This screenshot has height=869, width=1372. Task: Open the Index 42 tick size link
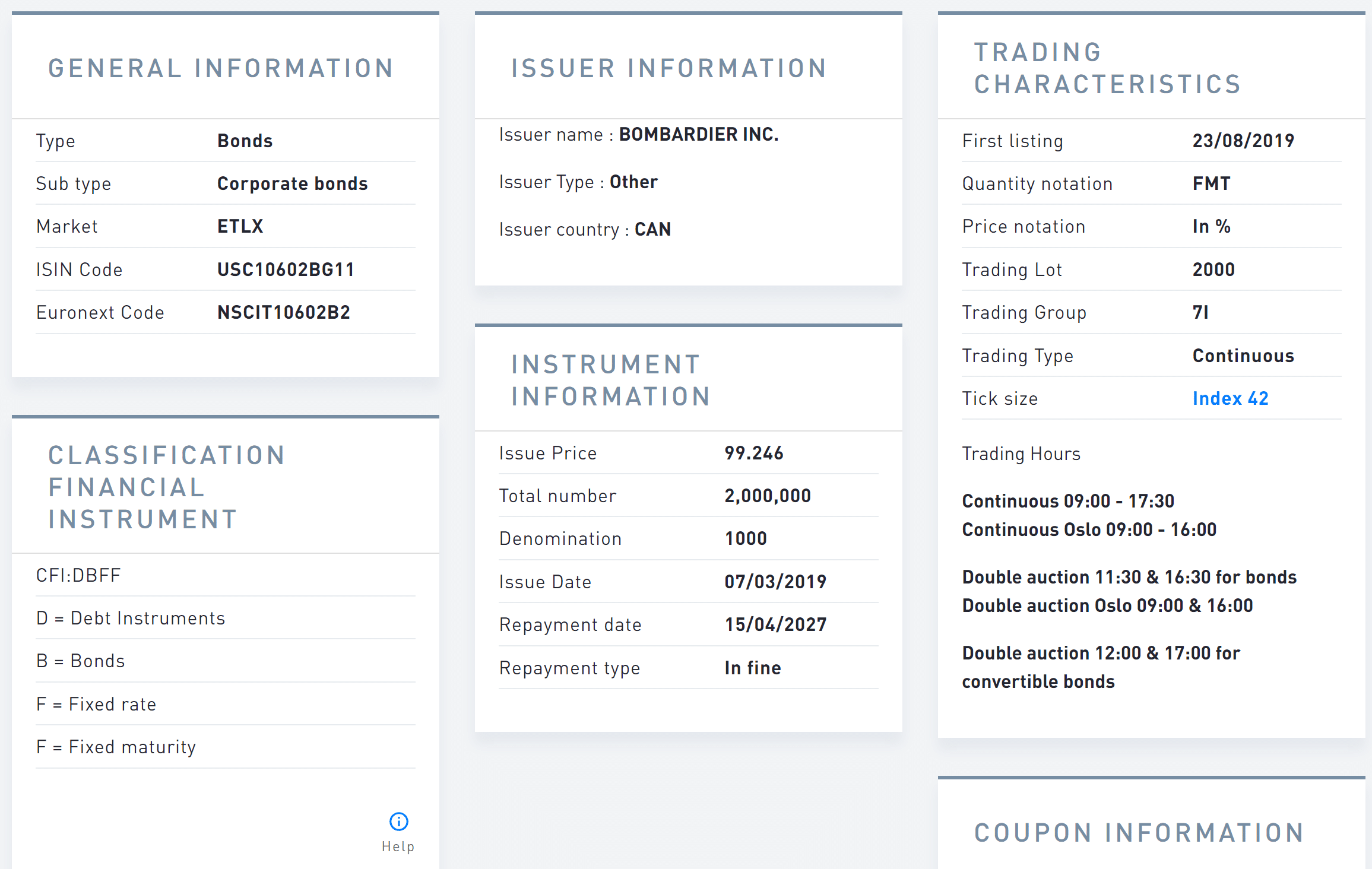tap(1230, 398)
